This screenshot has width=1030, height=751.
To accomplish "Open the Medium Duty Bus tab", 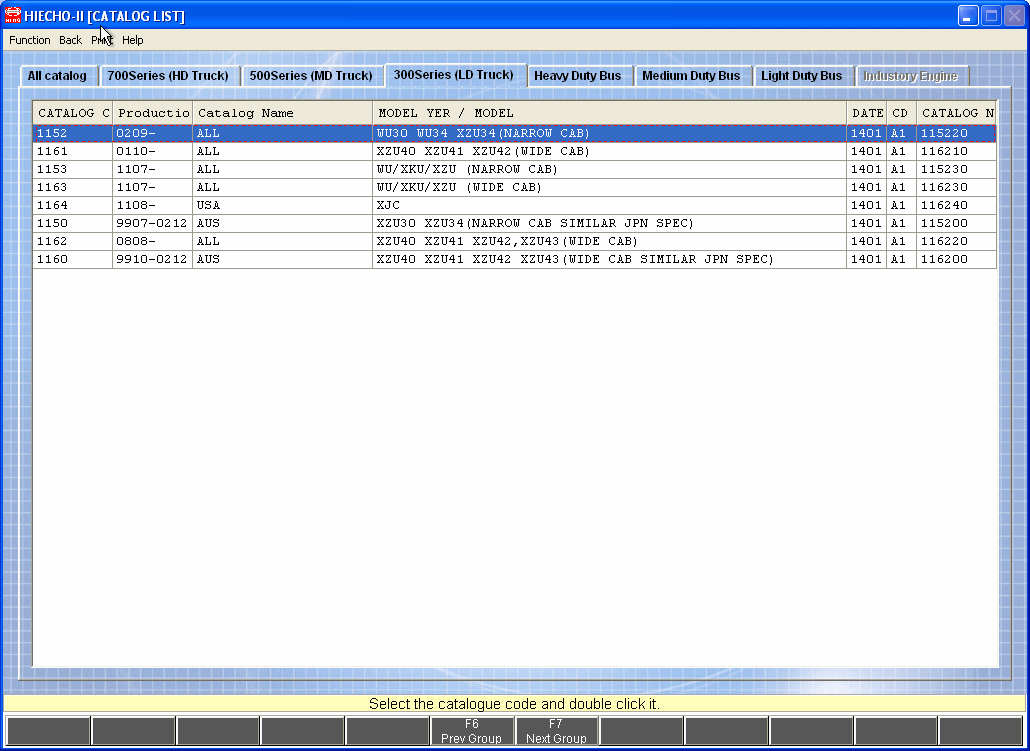I will 691,76.
